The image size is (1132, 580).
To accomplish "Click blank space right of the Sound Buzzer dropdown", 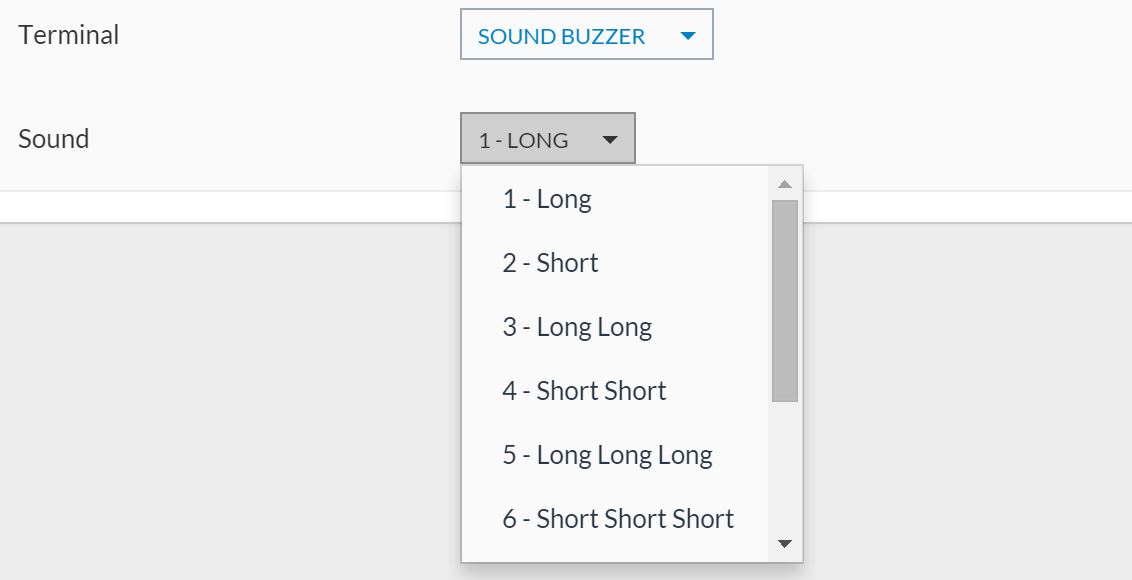I will (x=900, y=36).
